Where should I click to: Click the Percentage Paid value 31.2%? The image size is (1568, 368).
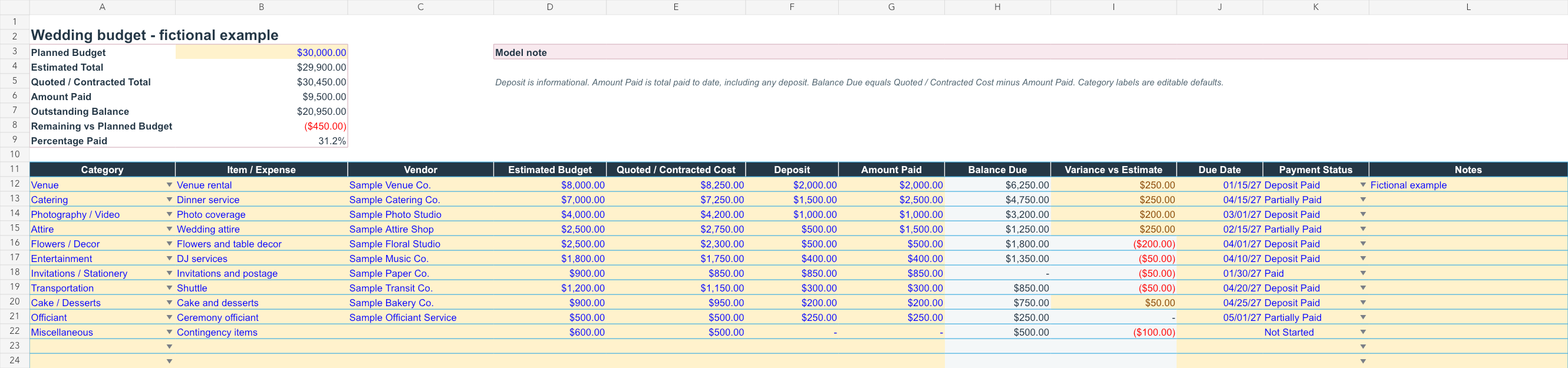pos(332,141)
